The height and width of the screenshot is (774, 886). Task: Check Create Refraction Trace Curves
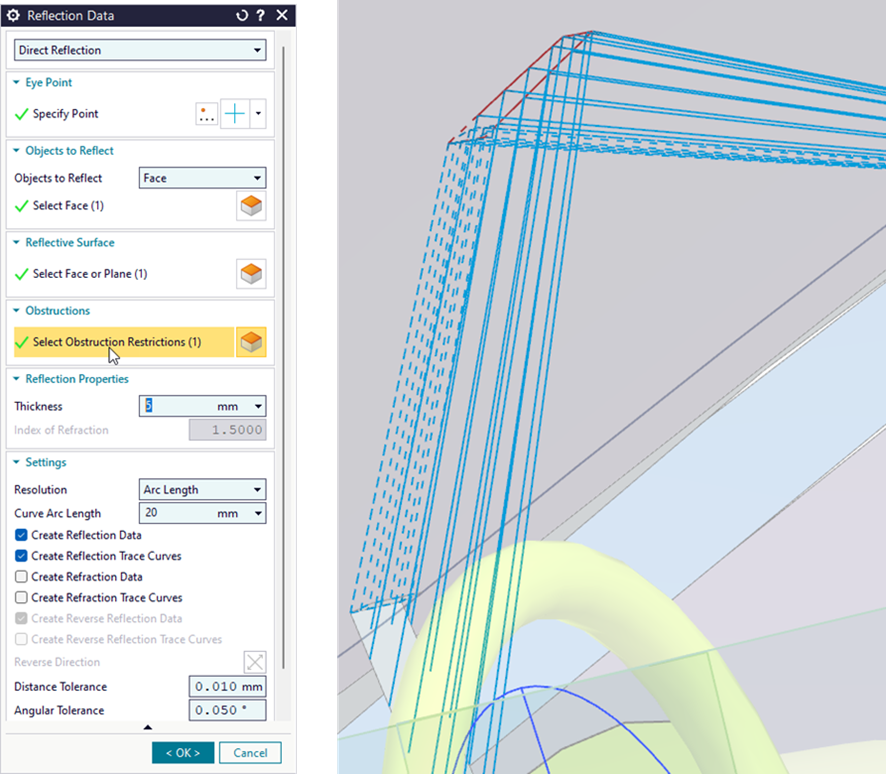pyautogui.click(x=21, y=598)
